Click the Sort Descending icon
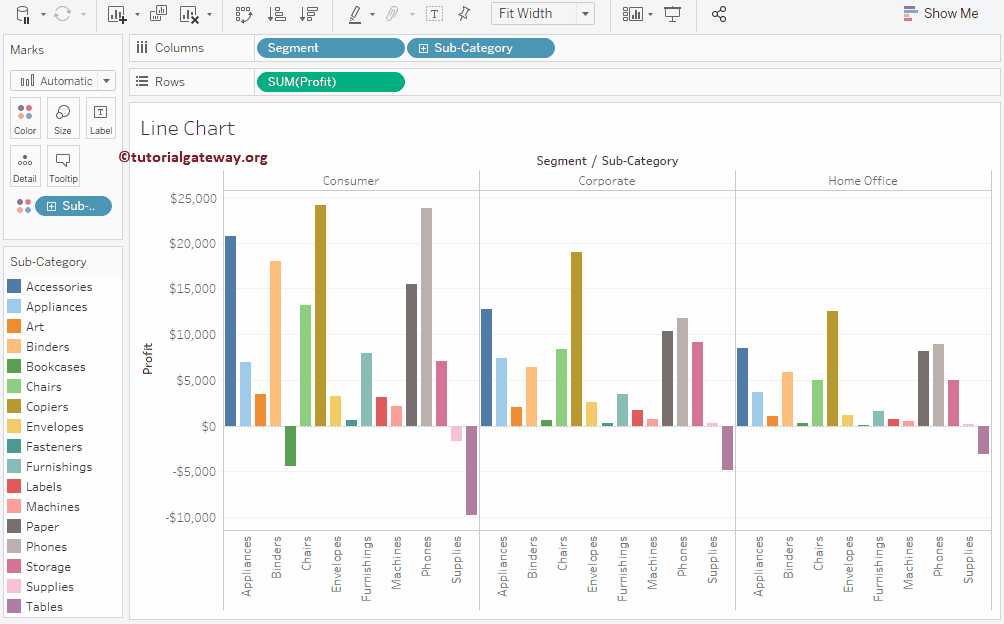The image size is (1004, 624). (310, 15)
